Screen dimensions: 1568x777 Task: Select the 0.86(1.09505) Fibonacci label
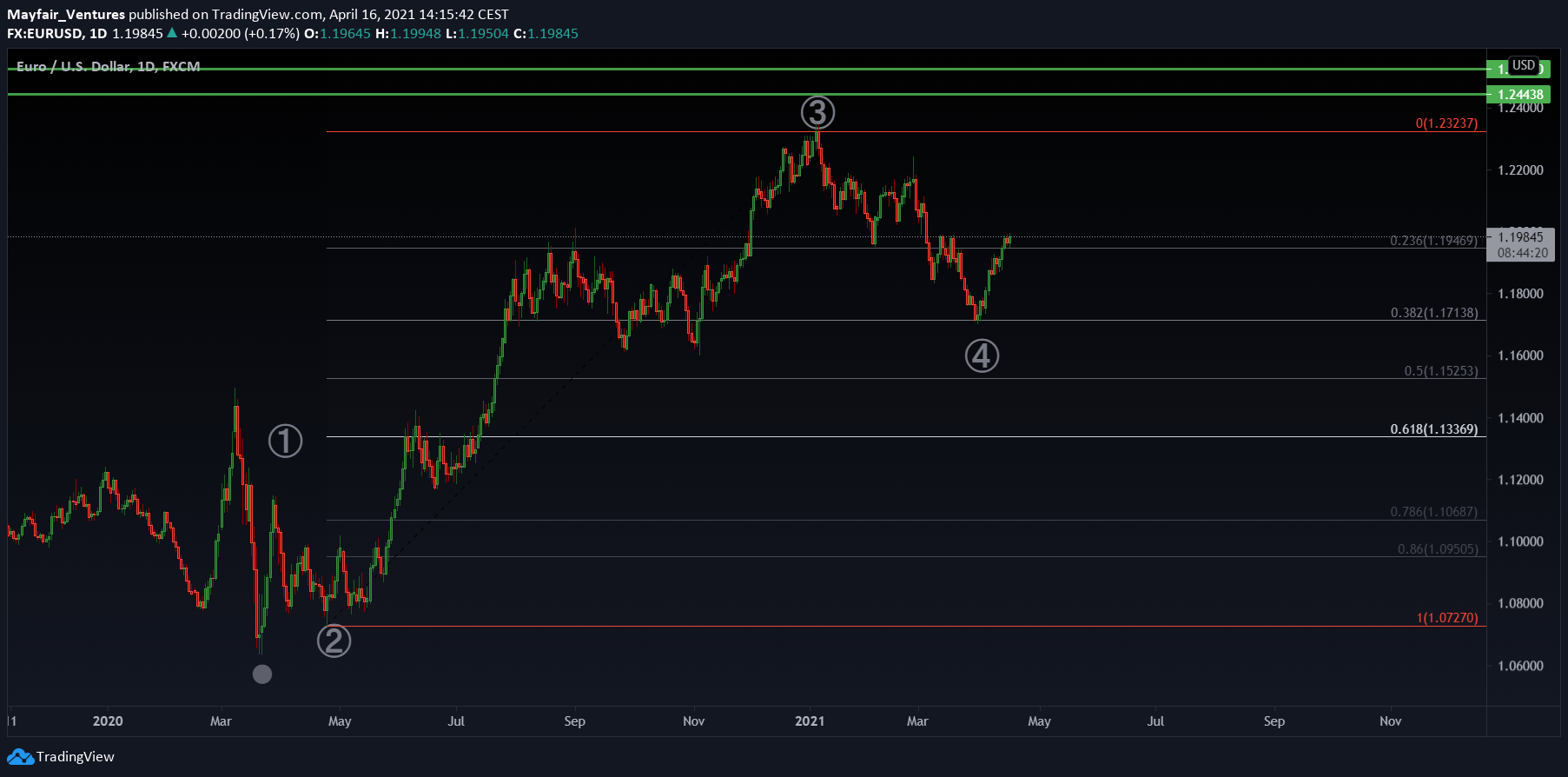tap(1438, 549)
